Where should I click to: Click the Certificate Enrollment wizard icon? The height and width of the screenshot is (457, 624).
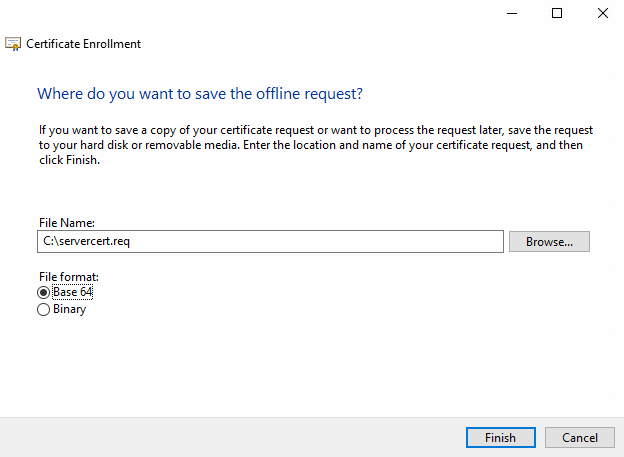[x=13, y=44]
